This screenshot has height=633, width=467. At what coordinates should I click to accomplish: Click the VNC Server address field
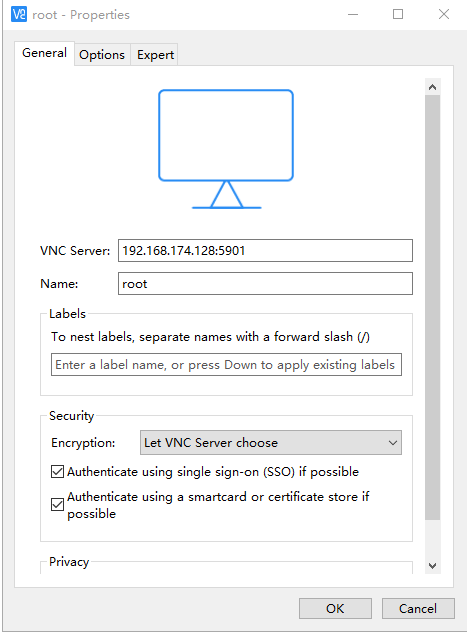click(x=265, y=251)
